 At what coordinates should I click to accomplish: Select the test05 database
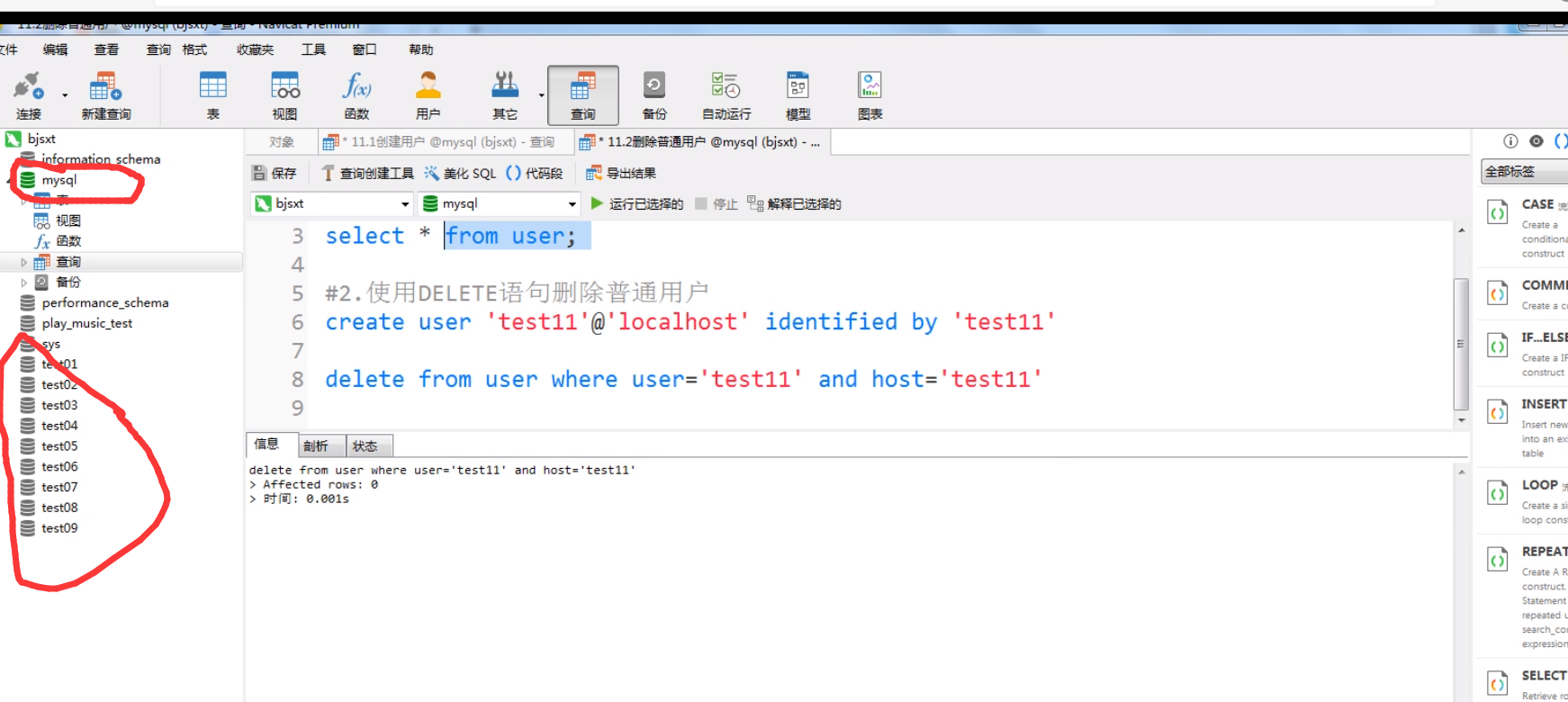pyautogui.click(x=59, y=446)
